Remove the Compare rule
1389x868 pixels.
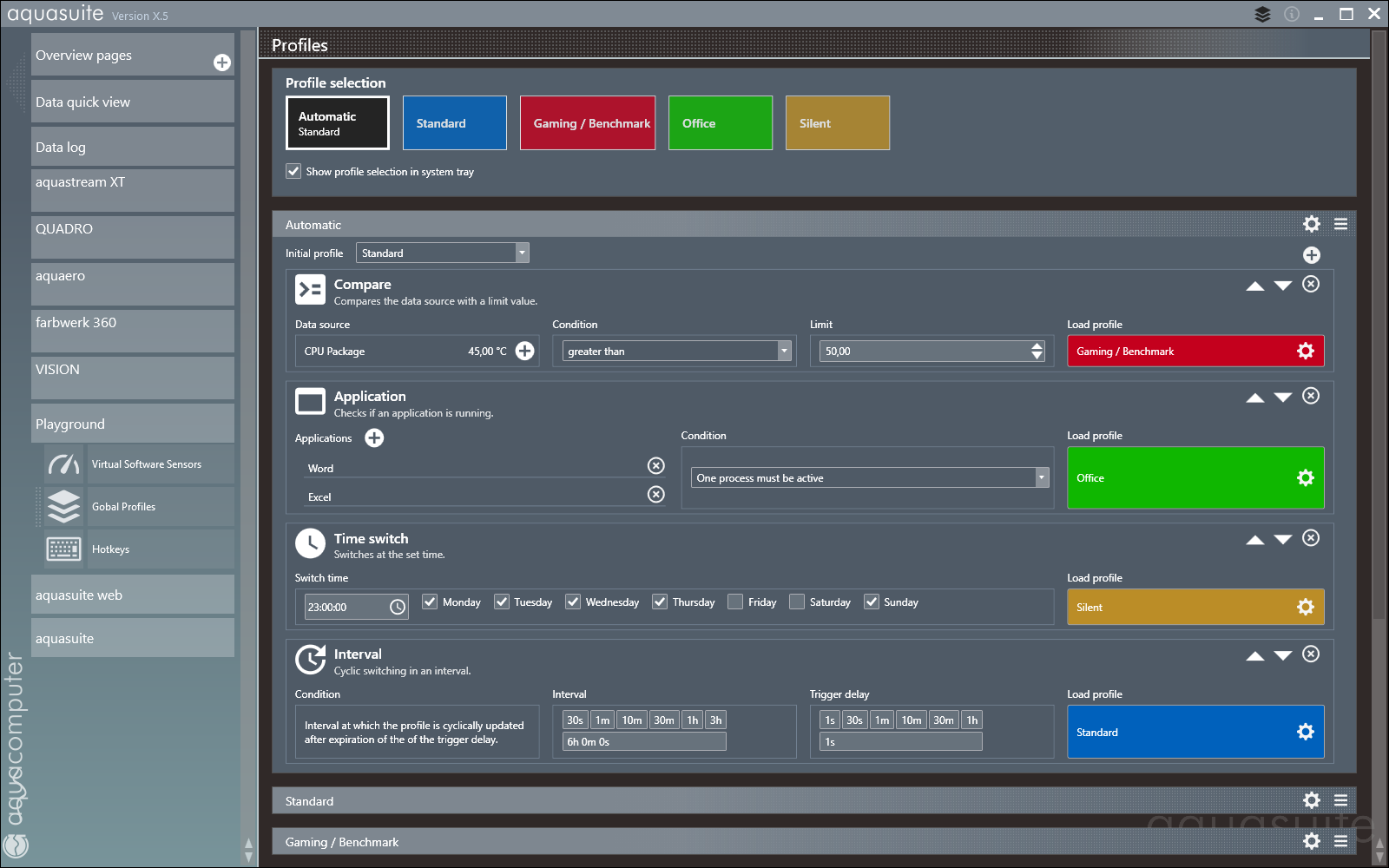[1311, 284]
